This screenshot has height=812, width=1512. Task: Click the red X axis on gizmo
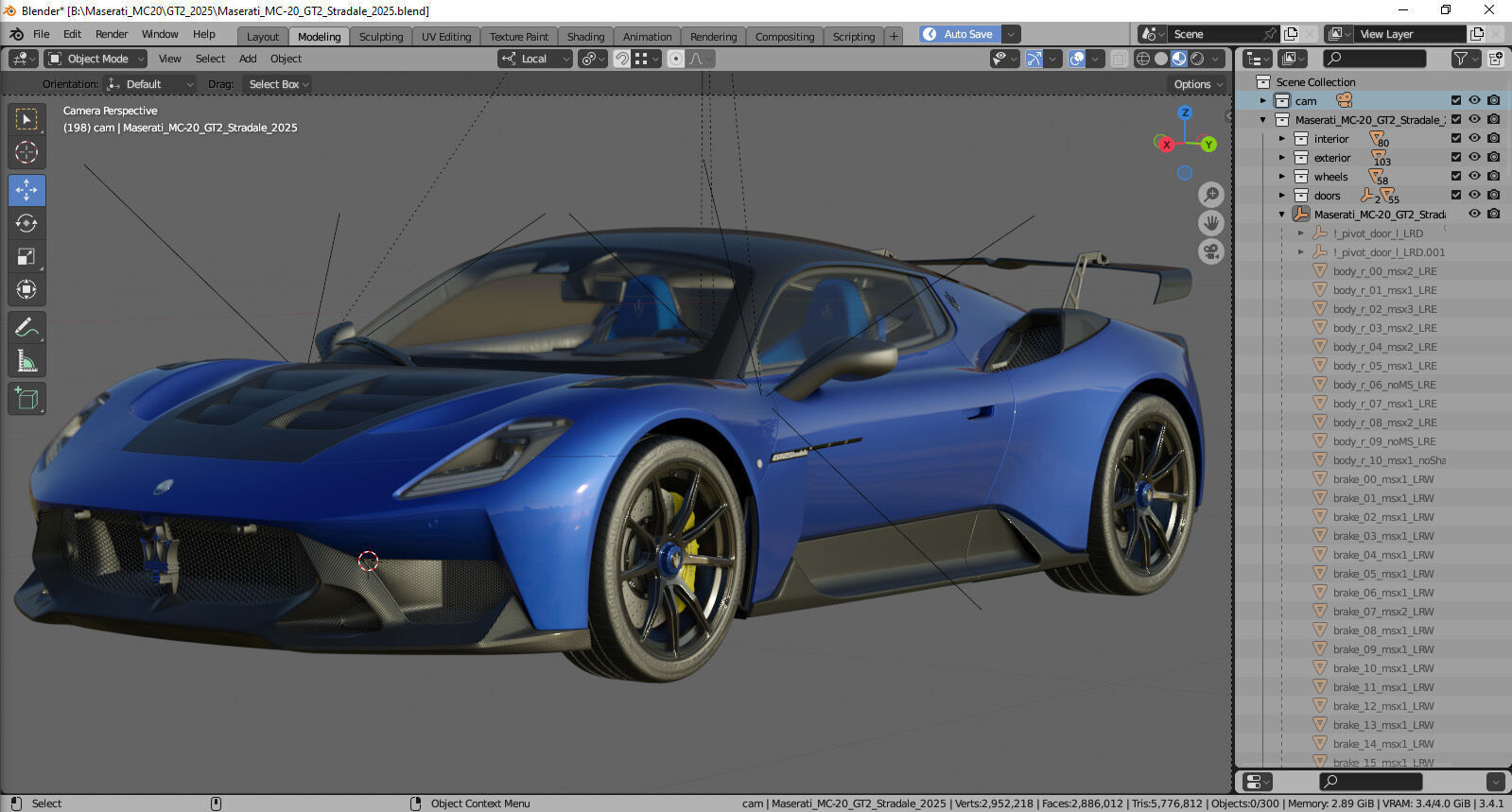pyautogui.click(x=1166, y=145)
